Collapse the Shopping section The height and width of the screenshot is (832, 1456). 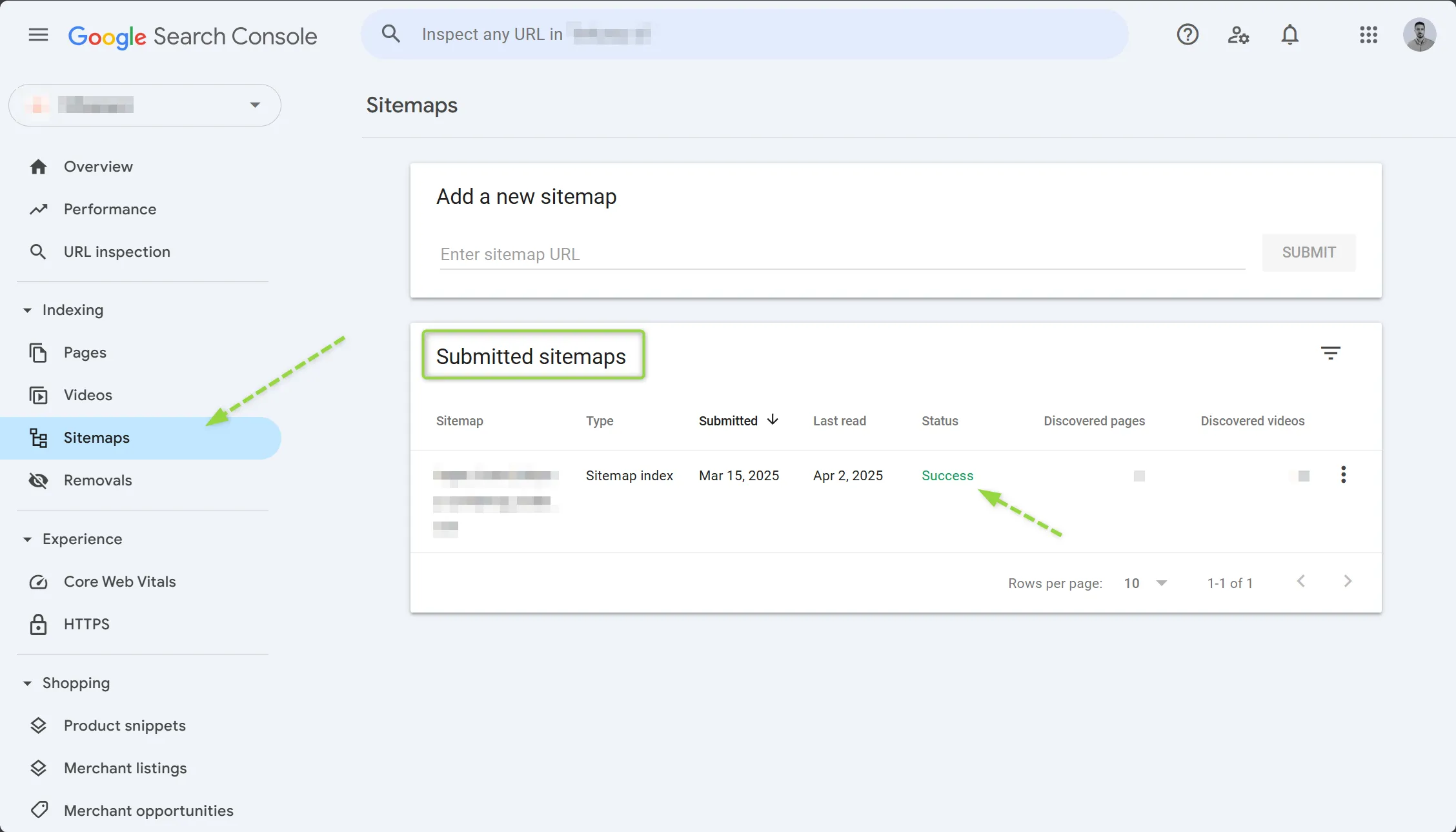coord(66,683)
